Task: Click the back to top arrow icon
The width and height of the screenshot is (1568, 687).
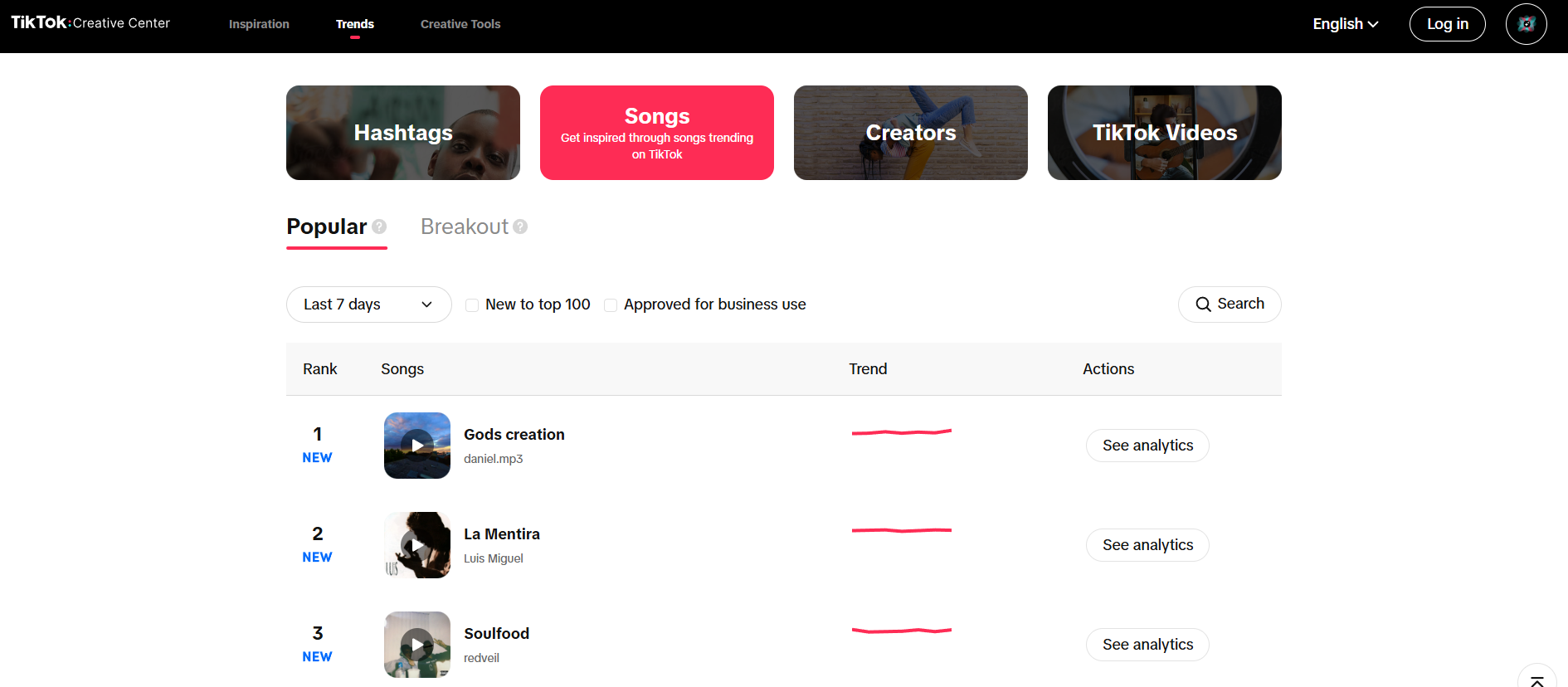Action: click(1536, 680)
